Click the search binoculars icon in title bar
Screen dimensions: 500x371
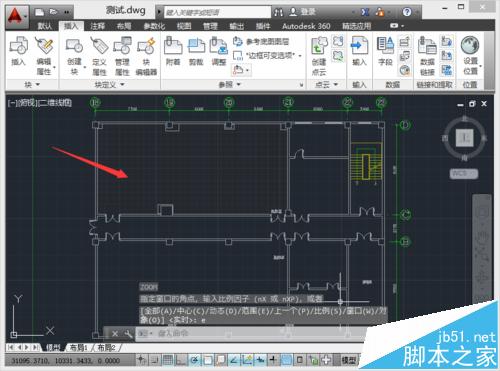pos(279,12)
